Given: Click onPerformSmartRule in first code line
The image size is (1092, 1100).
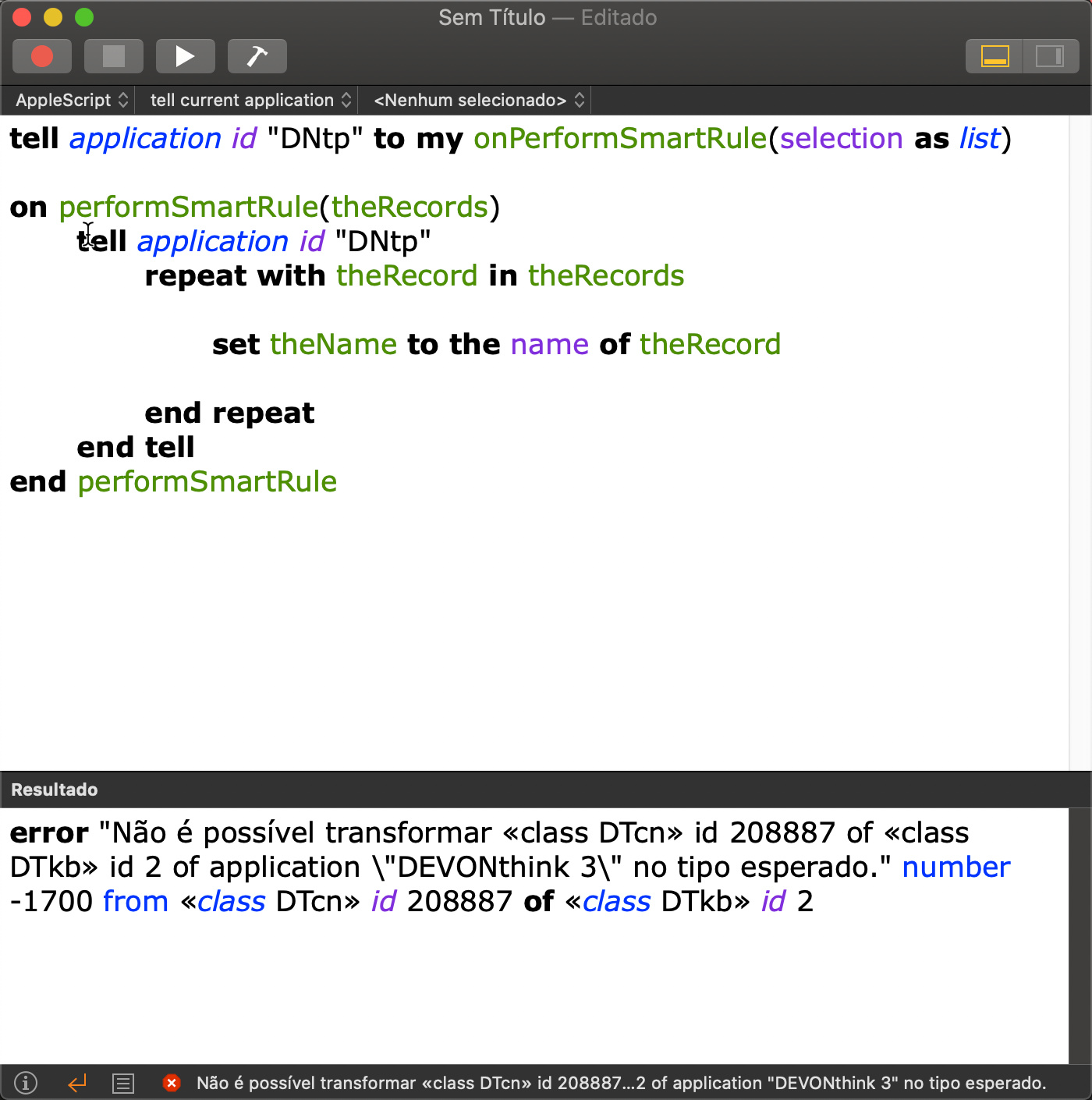Looking at the screenshot, I should (620, 139).
